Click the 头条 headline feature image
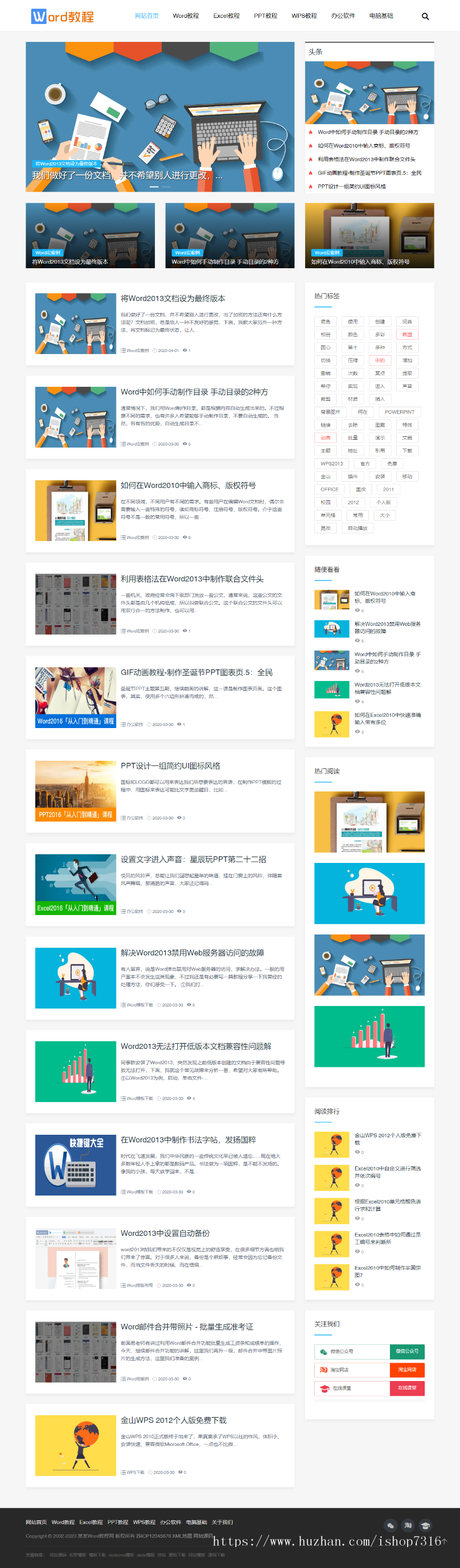460x1568 pixels. [x=369, y=92]
